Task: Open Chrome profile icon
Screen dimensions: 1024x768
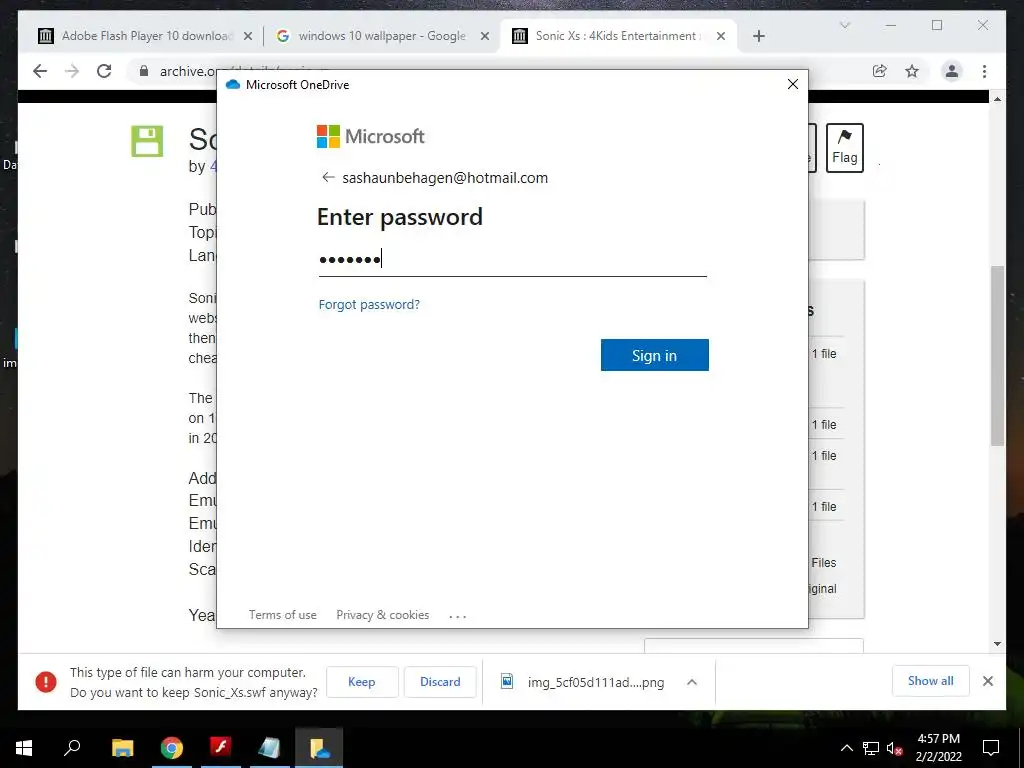Action: [x=952, y=71]
